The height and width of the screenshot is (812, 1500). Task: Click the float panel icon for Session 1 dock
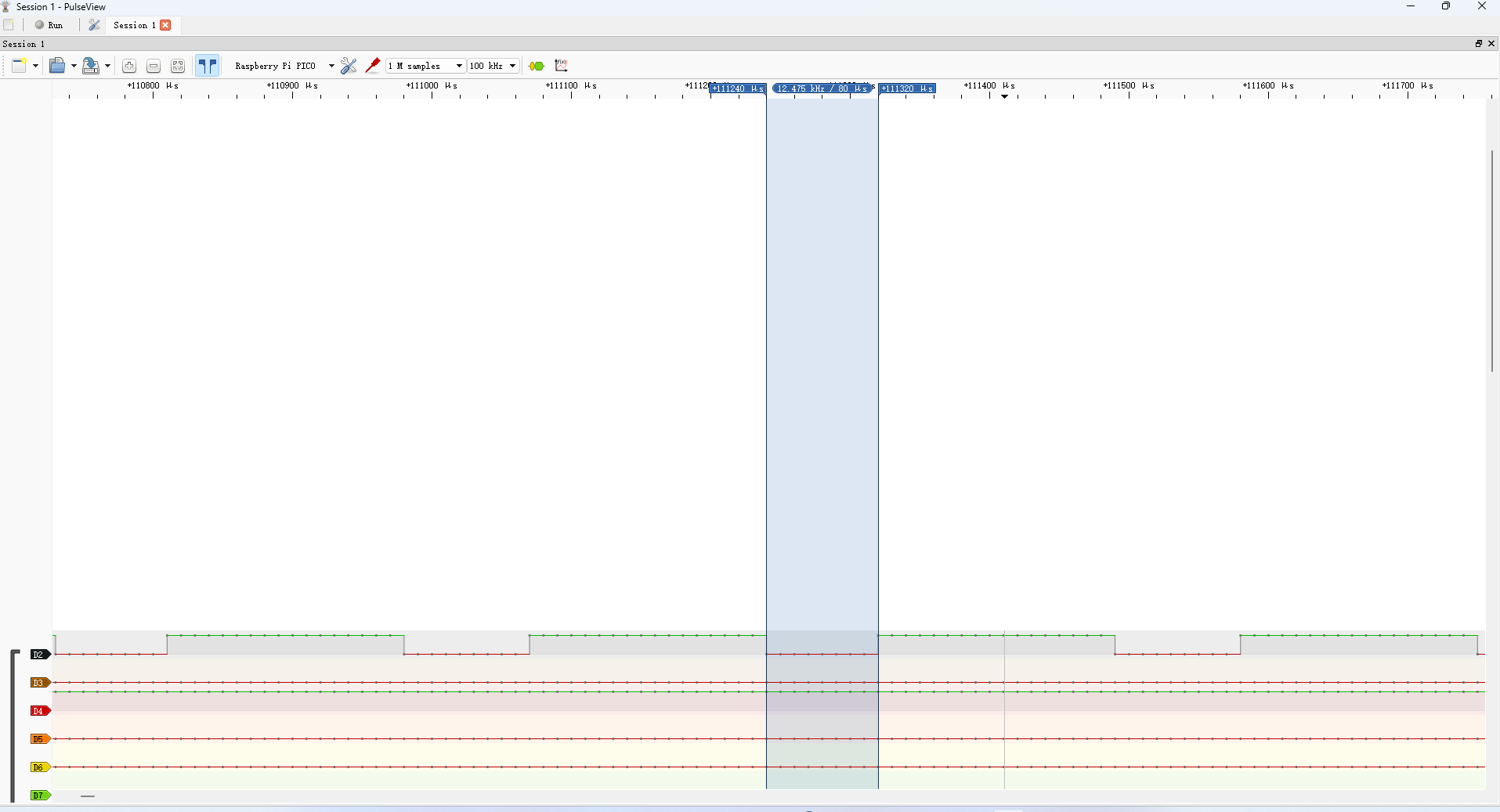pos(1479,44)
